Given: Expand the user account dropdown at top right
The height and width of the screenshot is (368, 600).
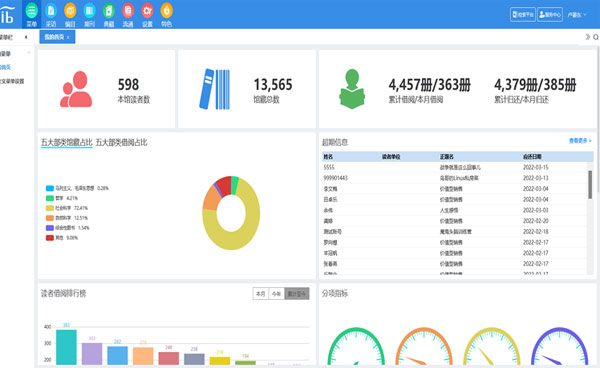Looking at the screenshot, I should [577, 15].
